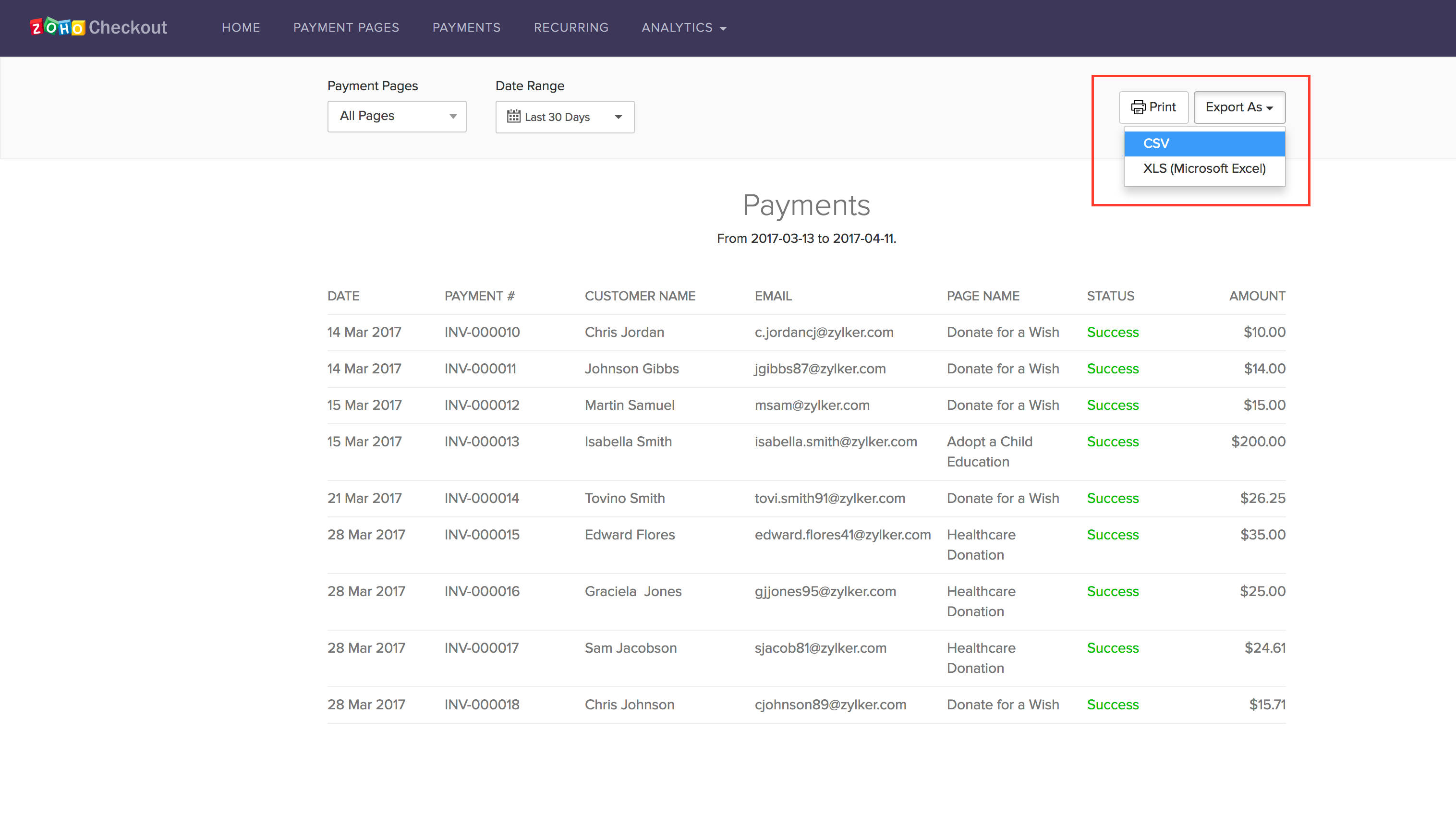This screenshot has height=813, width=1456.
Task: Switch to the PAYMENTS tab
Action: (466, 27)
